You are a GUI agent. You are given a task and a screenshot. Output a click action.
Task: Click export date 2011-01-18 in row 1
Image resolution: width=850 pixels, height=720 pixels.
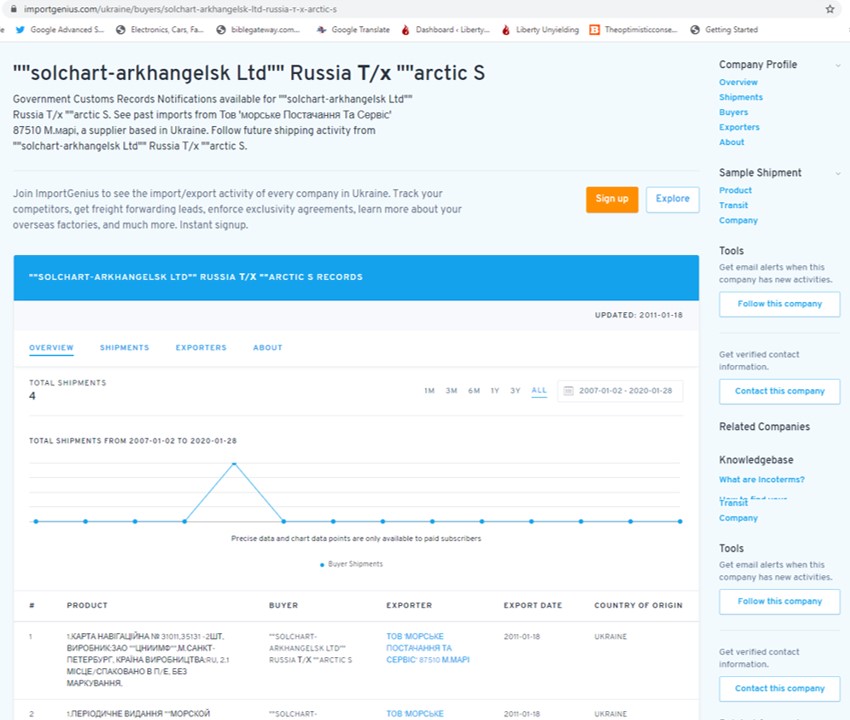coord(522,637)
